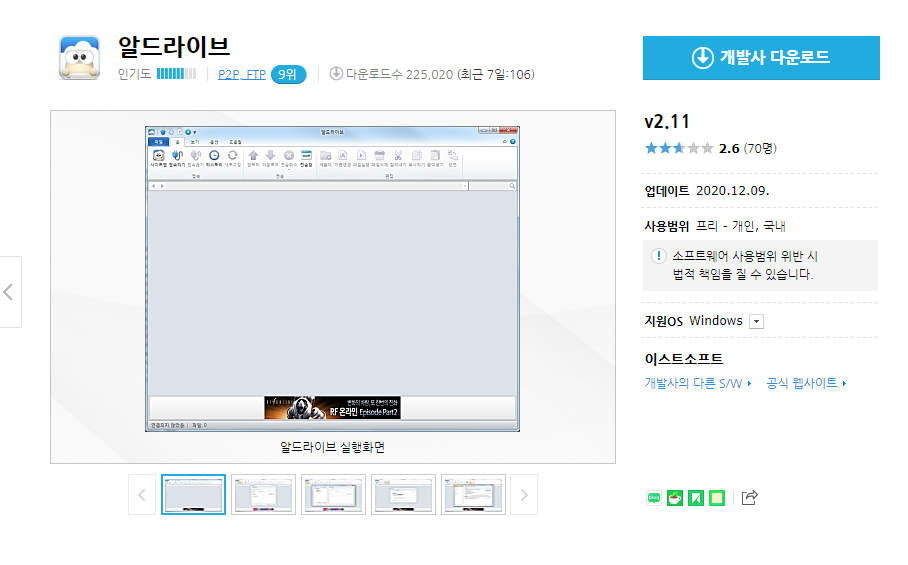Click the download count arrow icon
This screenshot has height=565, width=908.
(336, 74)
